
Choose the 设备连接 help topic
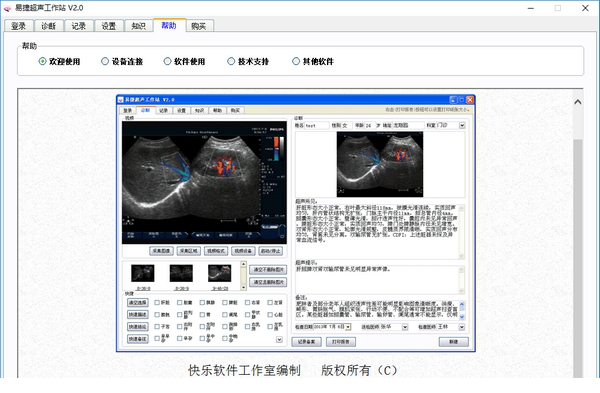[x=122, y=61]
